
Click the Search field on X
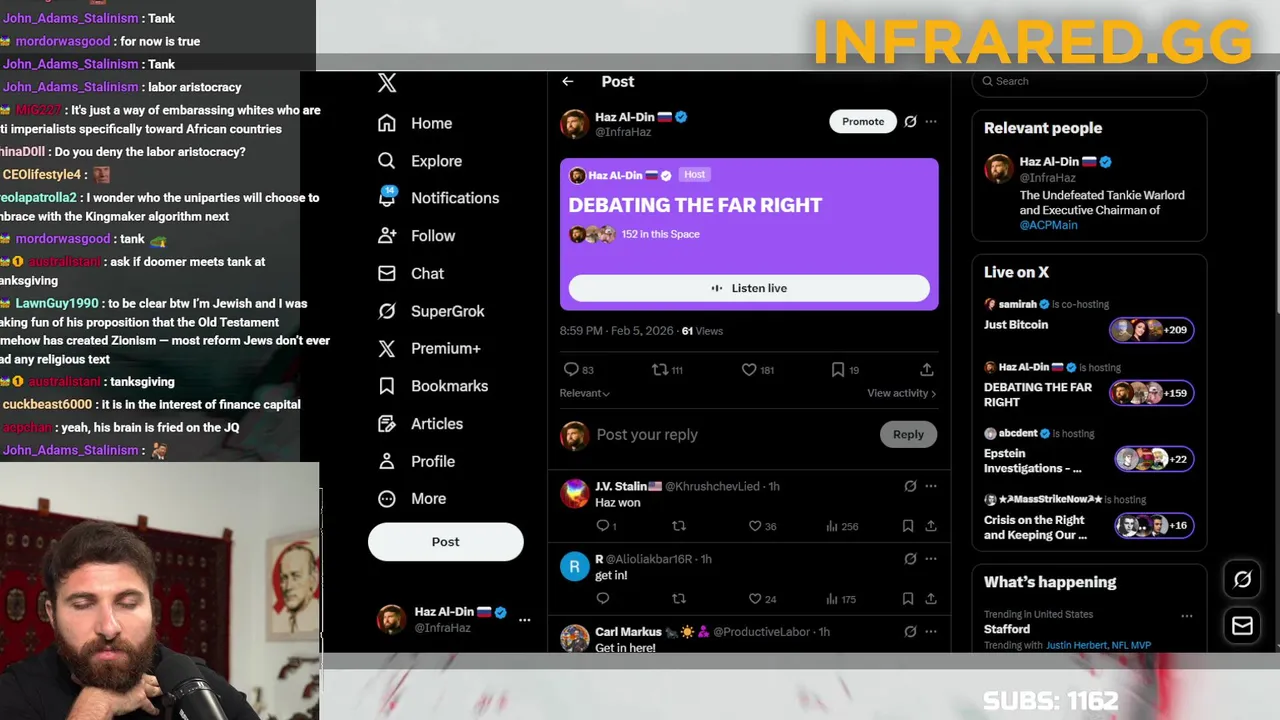pyautogui.click(x=1090, y=81)
